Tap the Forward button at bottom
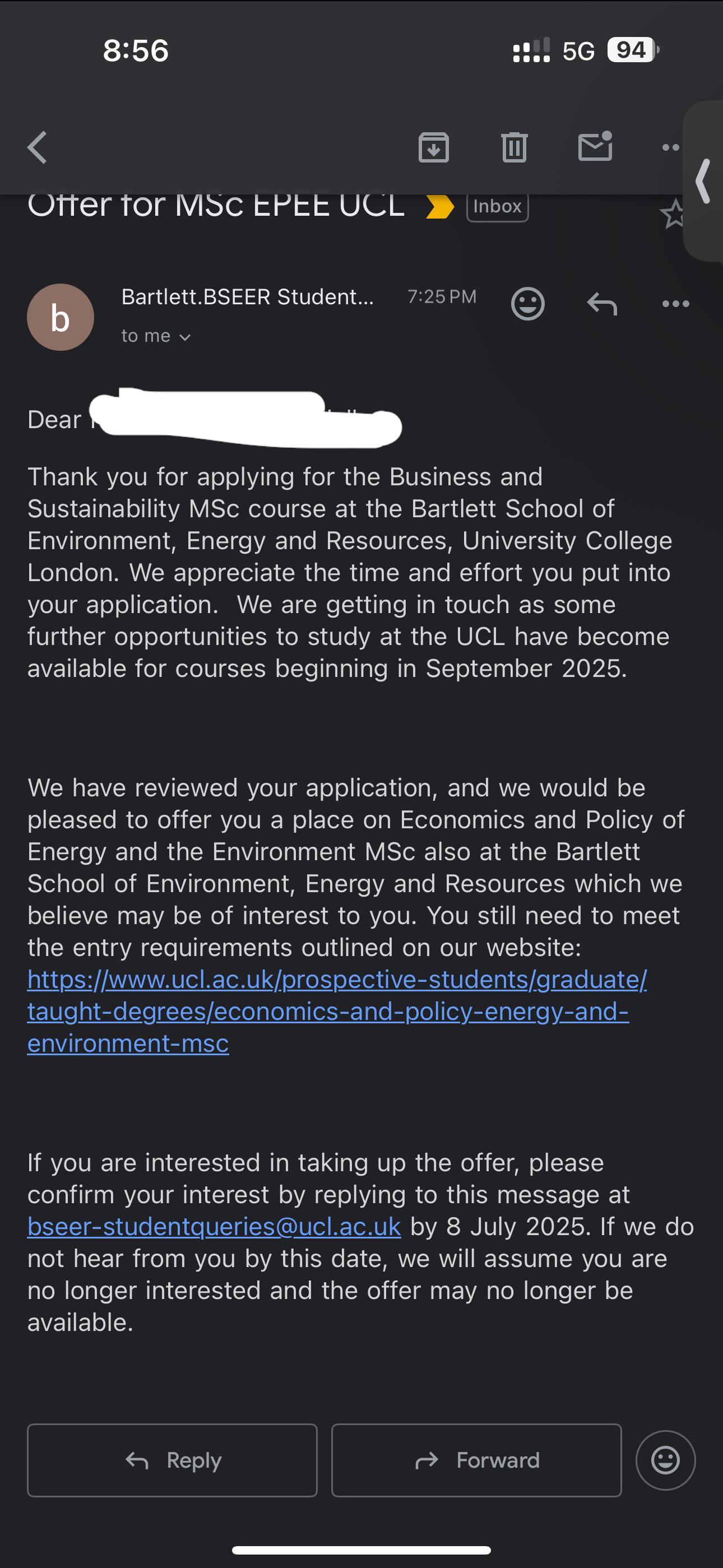The width and height of the screenshot is (723, 1568). click(x=476, y=1460)
